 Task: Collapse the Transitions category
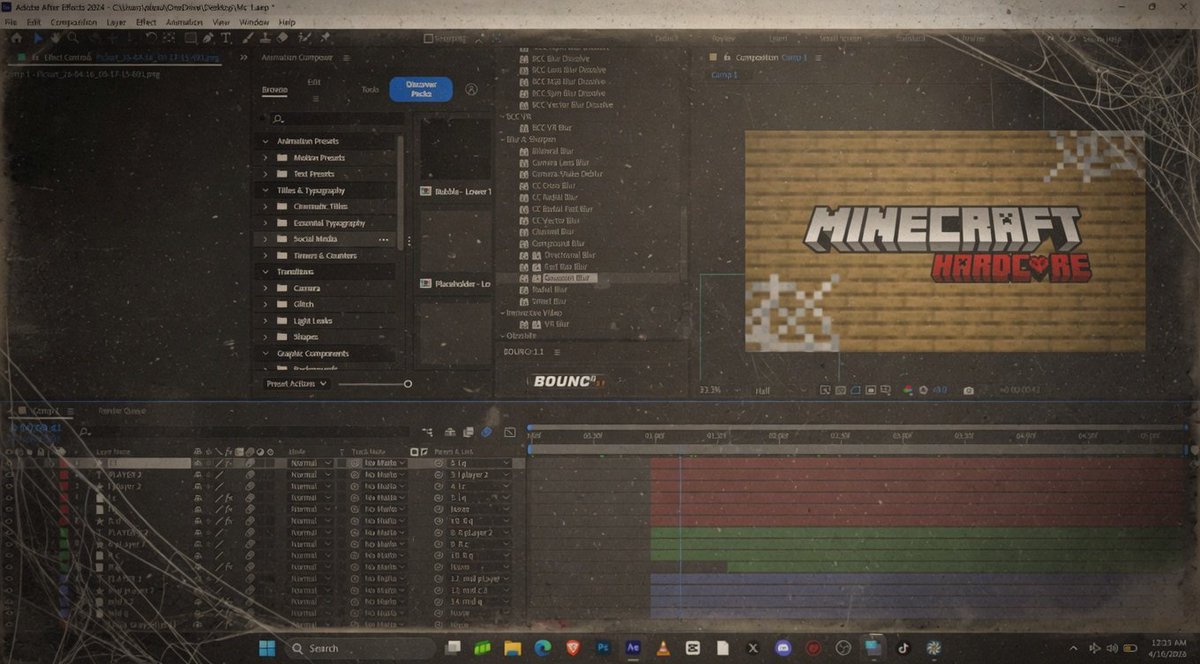coord(265,272)
